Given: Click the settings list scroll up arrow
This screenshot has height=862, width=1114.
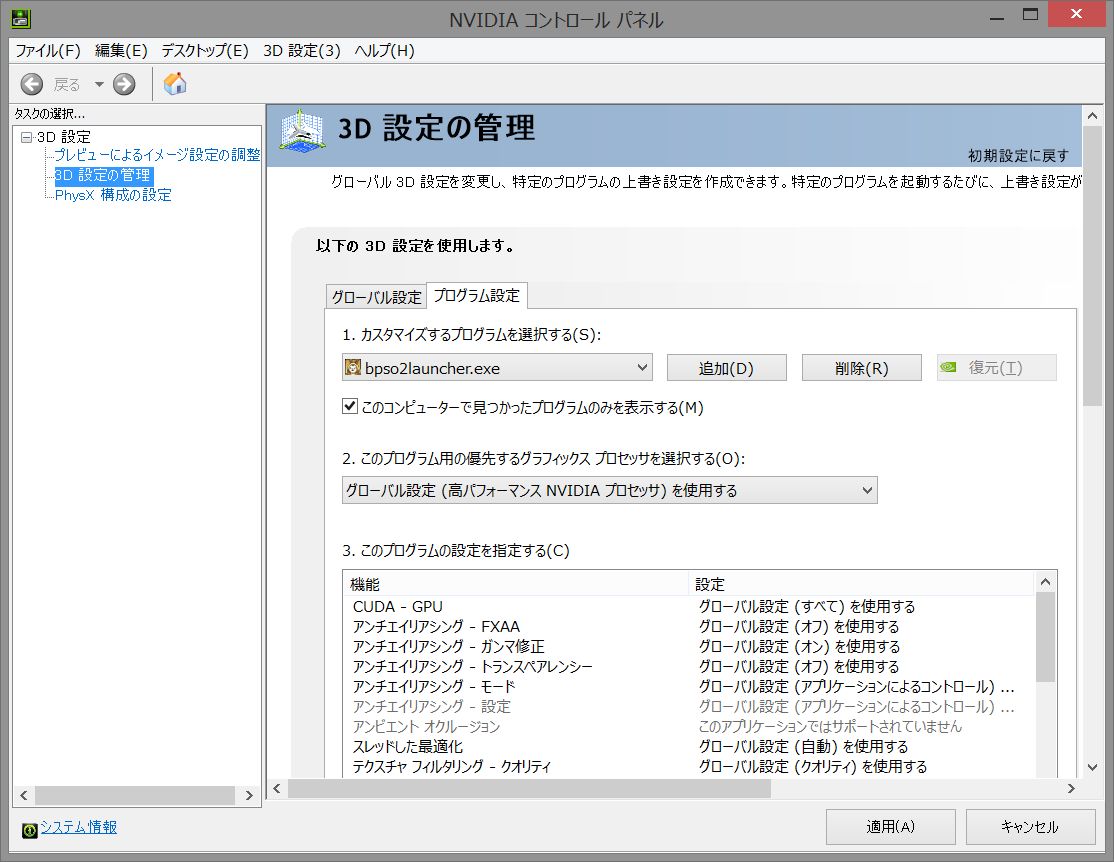Looking at the screenshot, I should 1045,582.
